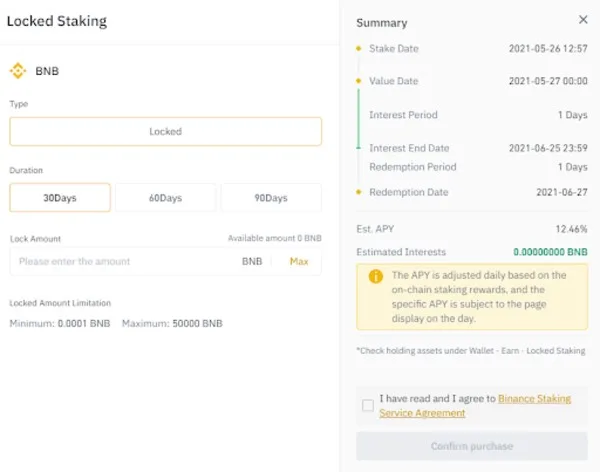Click the Estimated Interests BNB amount
This screenshot has width=600, height=472.
click(x=550, y=252)
